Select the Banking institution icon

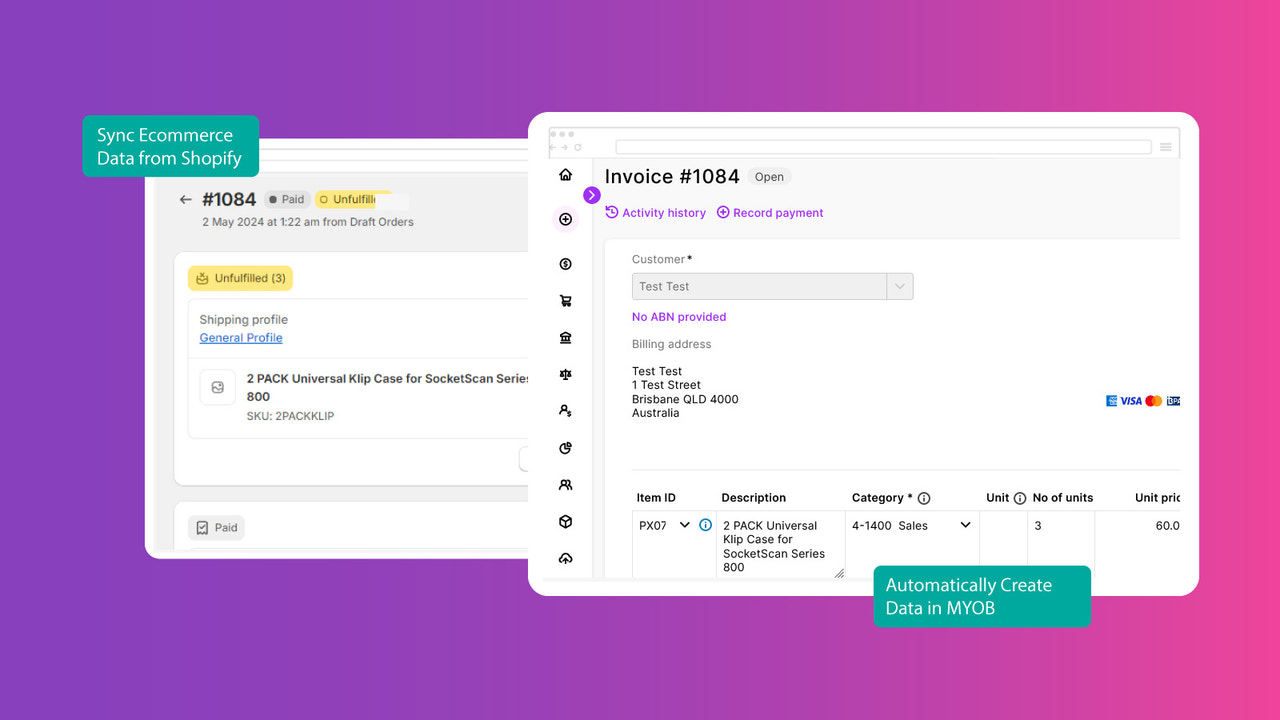(x=565, y=337)
